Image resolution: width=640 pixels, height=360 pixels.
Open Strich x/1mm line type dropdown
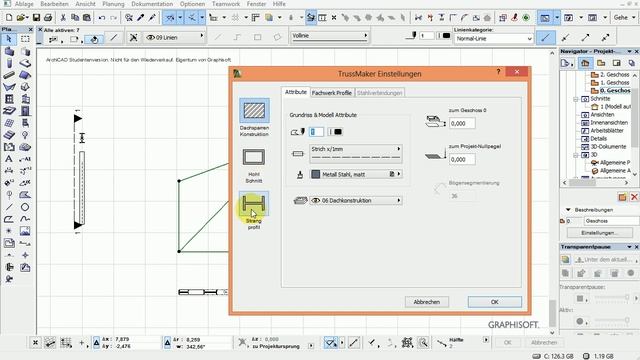356,153
